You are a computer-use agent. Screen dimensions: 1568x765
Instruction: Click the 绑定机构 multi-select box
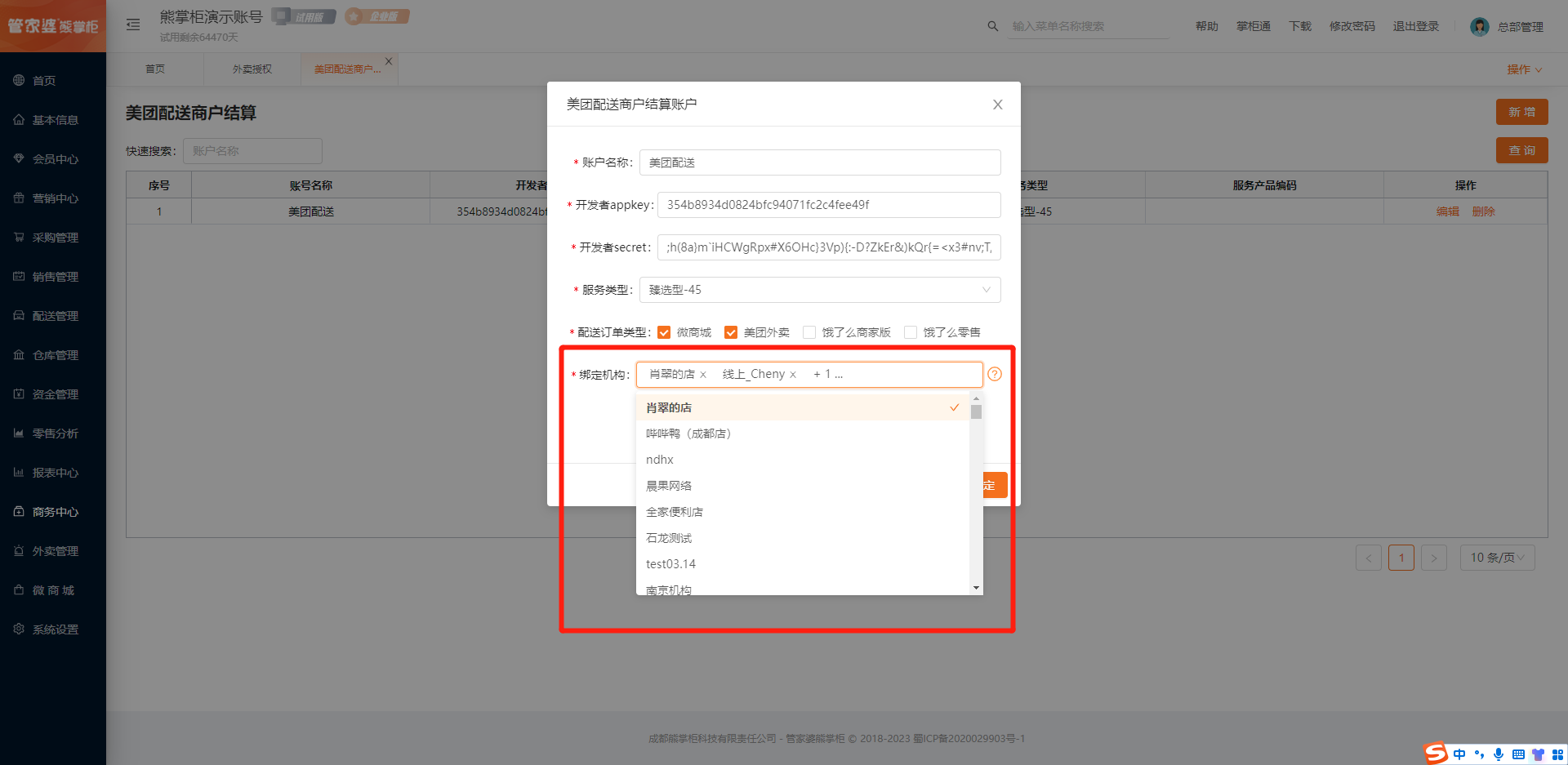pyautogui.click(x=809, y=375)
